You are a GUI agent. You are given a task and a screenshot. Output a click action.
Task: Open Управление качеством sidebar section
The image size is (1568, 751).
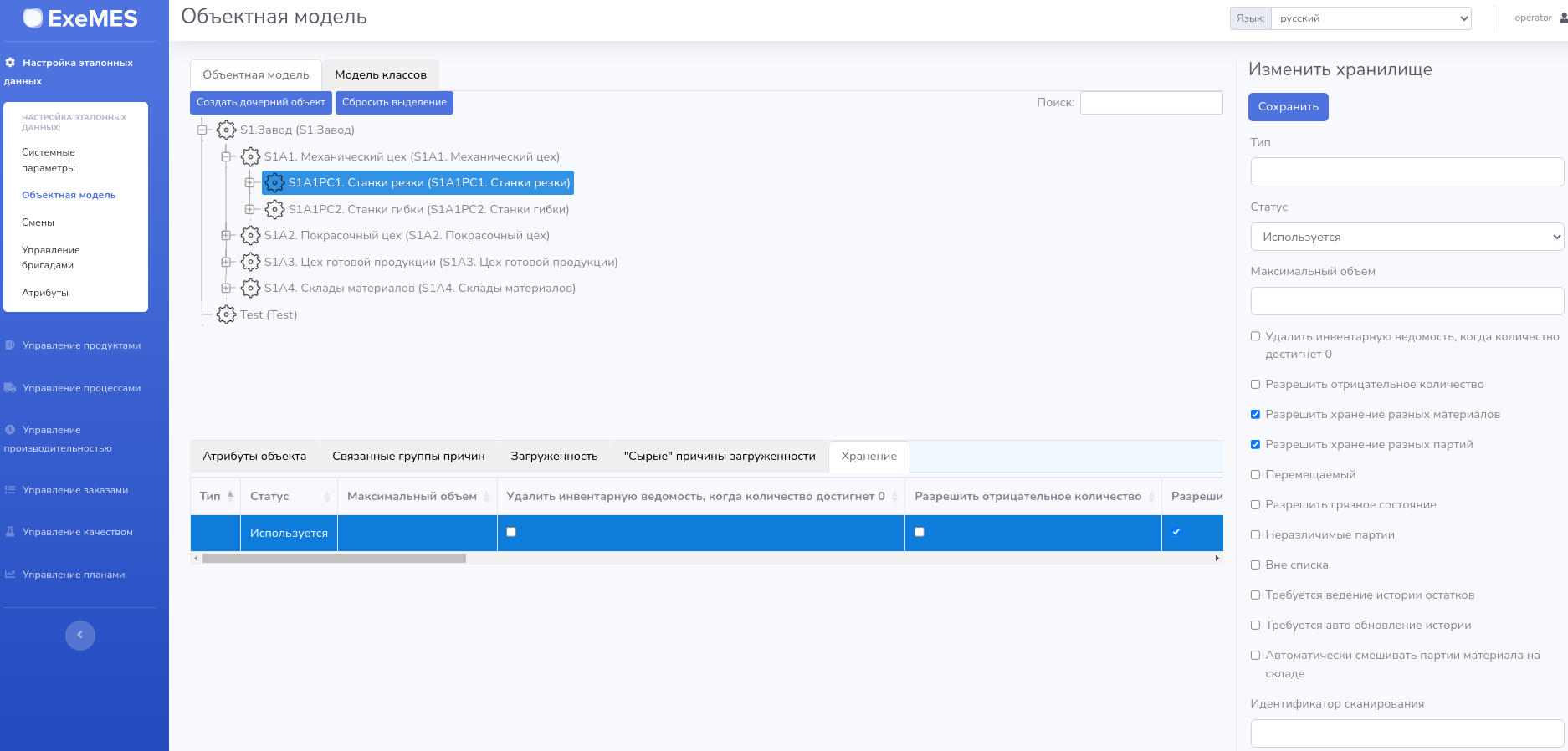tap(77, 532)
